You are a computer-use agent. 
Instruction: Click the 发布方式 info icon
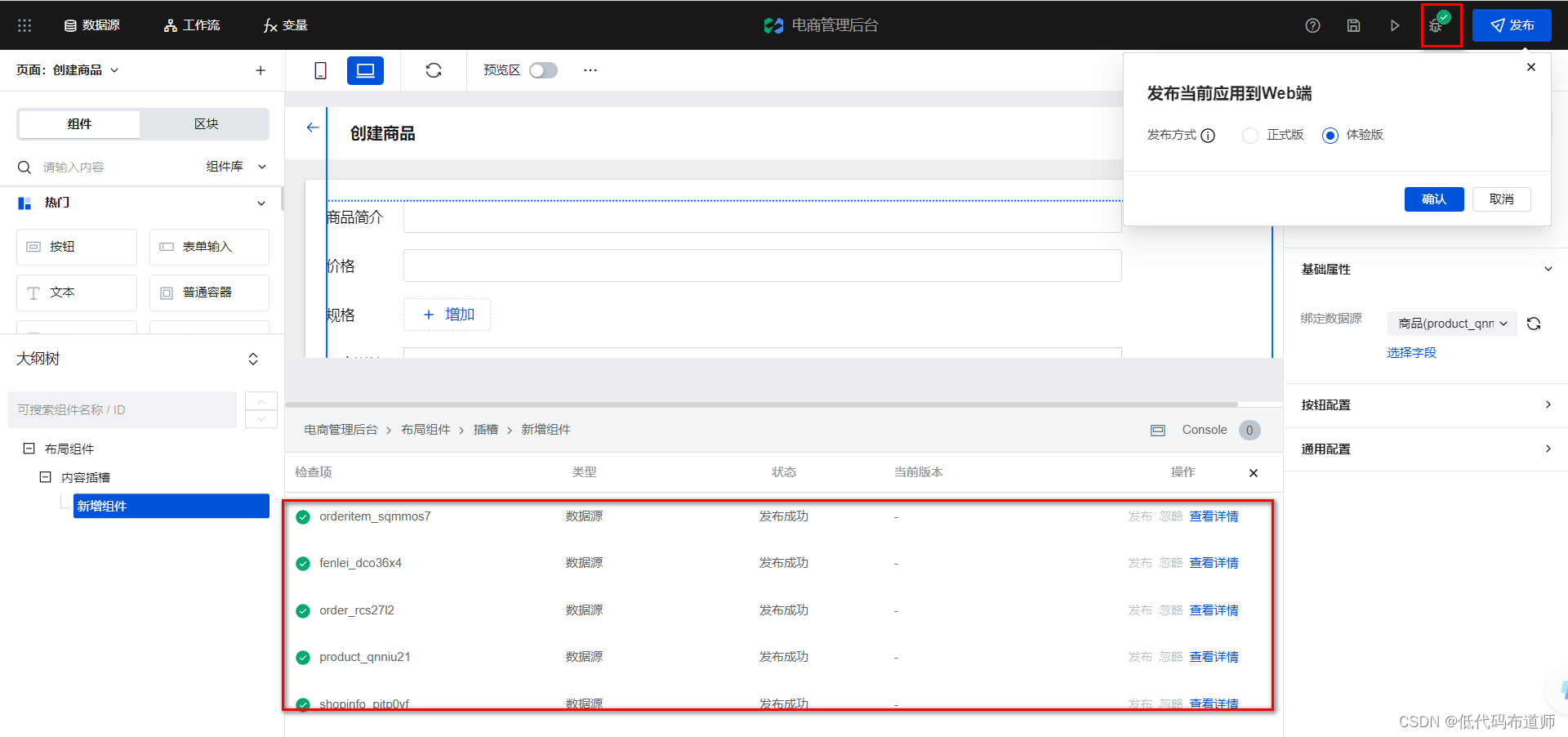(1208, 136)
